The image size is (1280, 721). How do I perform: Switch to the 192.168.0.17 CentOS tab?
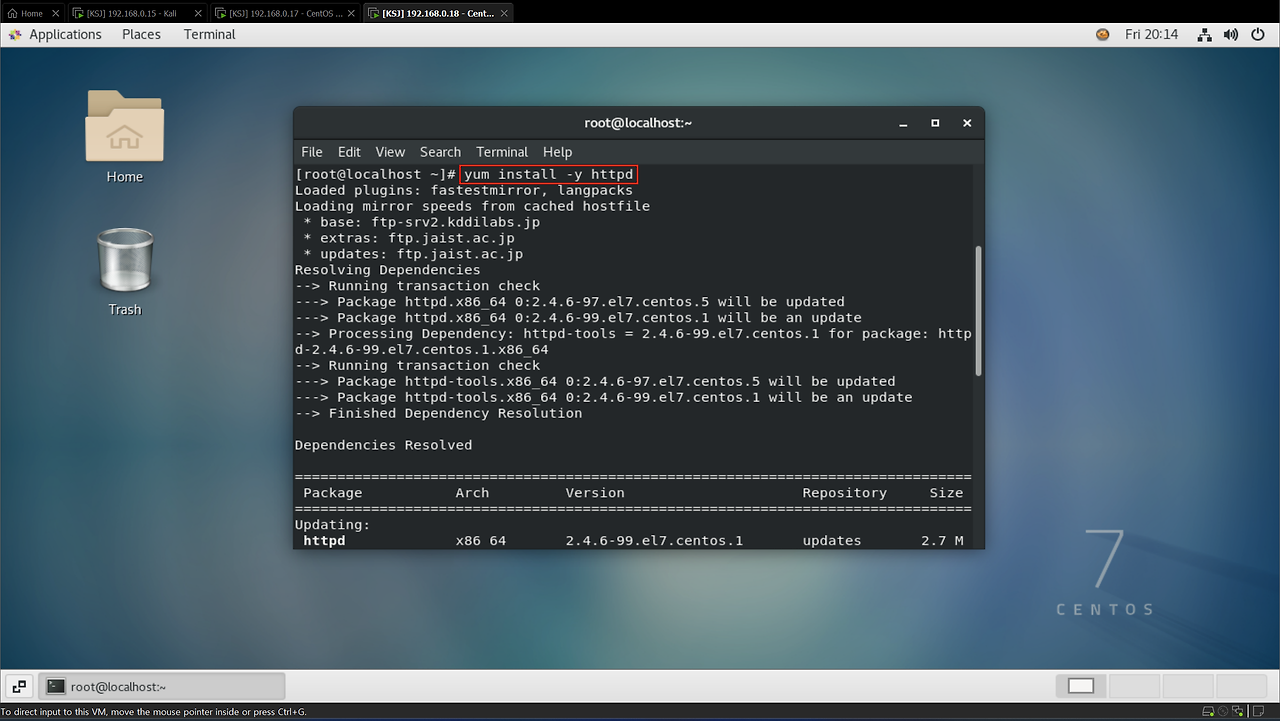284,13
